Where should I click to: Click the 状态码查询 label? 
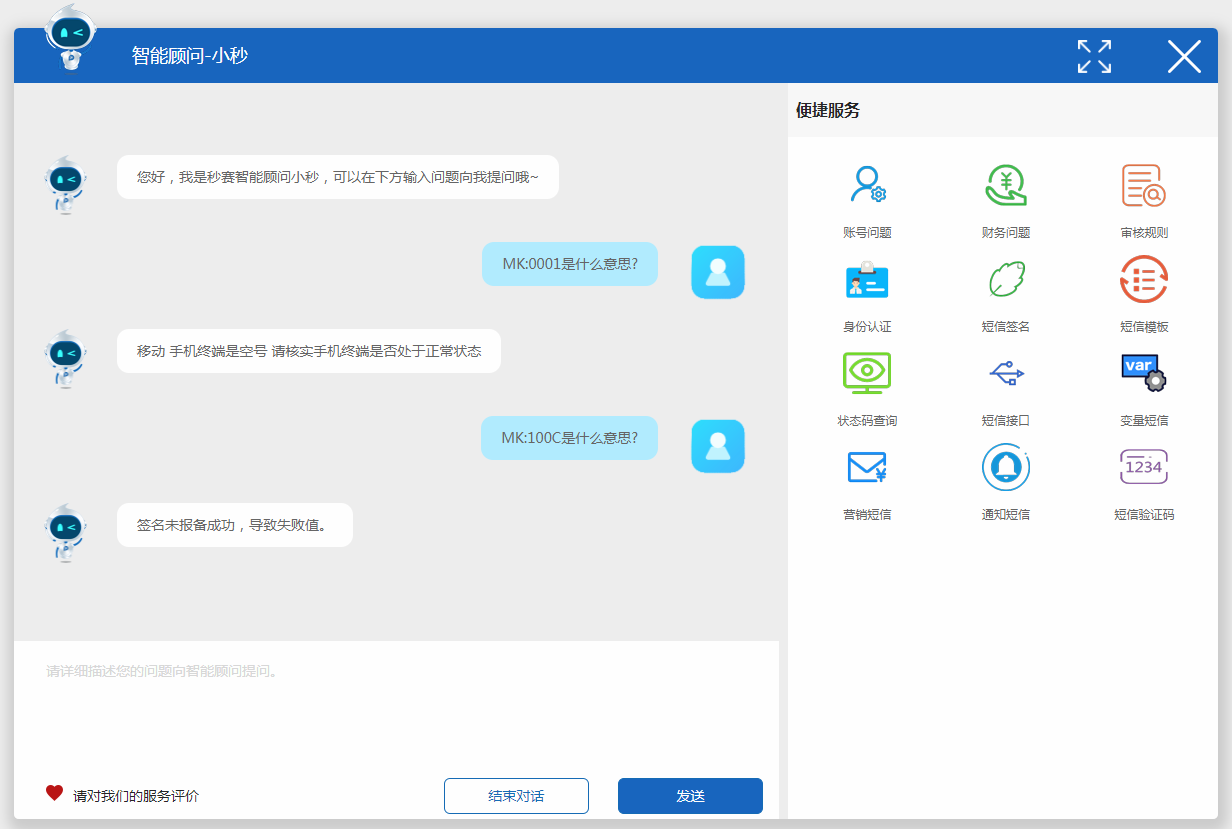tap(867, 420)
